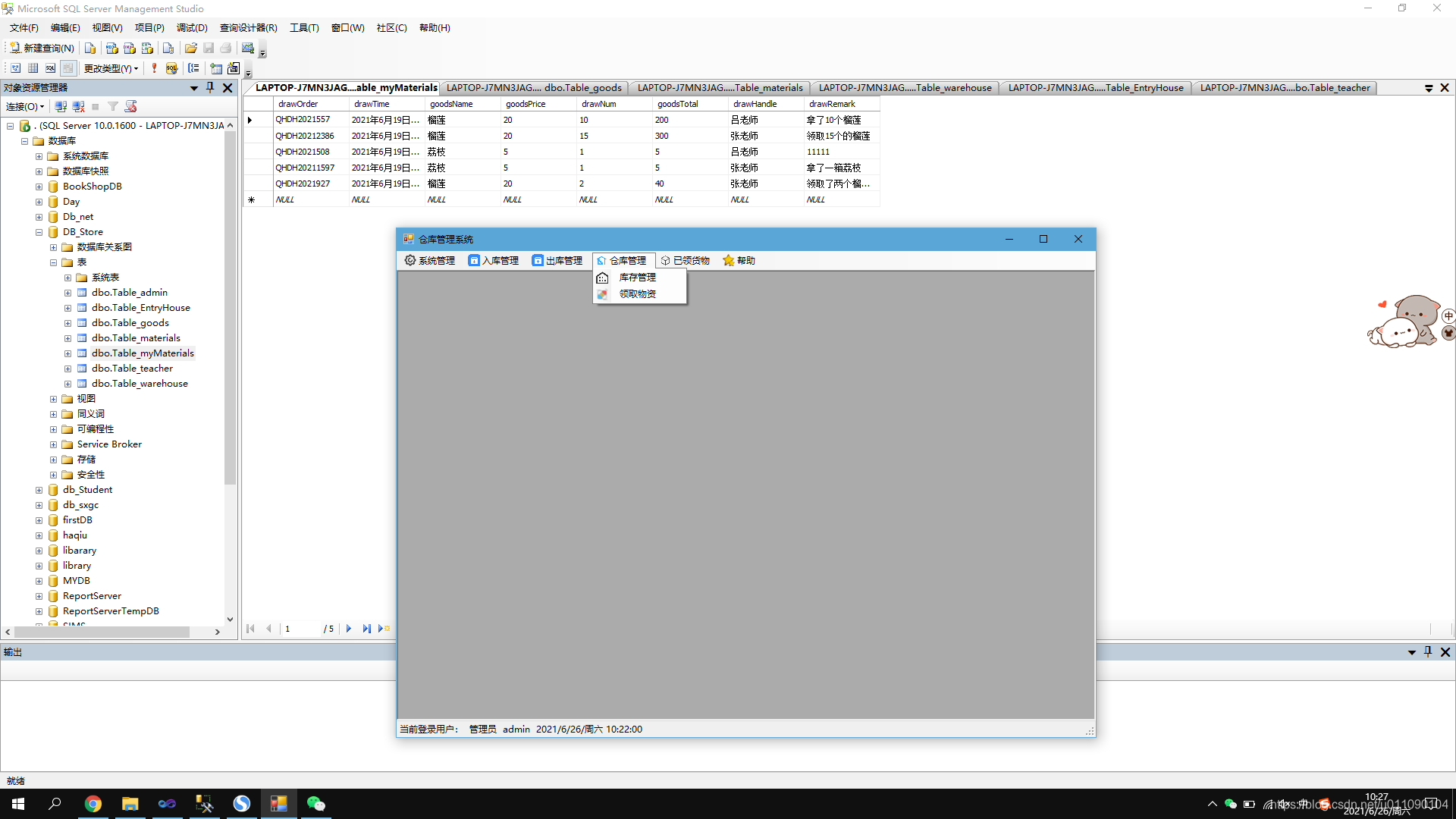
Task: Collapse the DB_Store database node
Action: pyautogui.click(x=39, y=232)
